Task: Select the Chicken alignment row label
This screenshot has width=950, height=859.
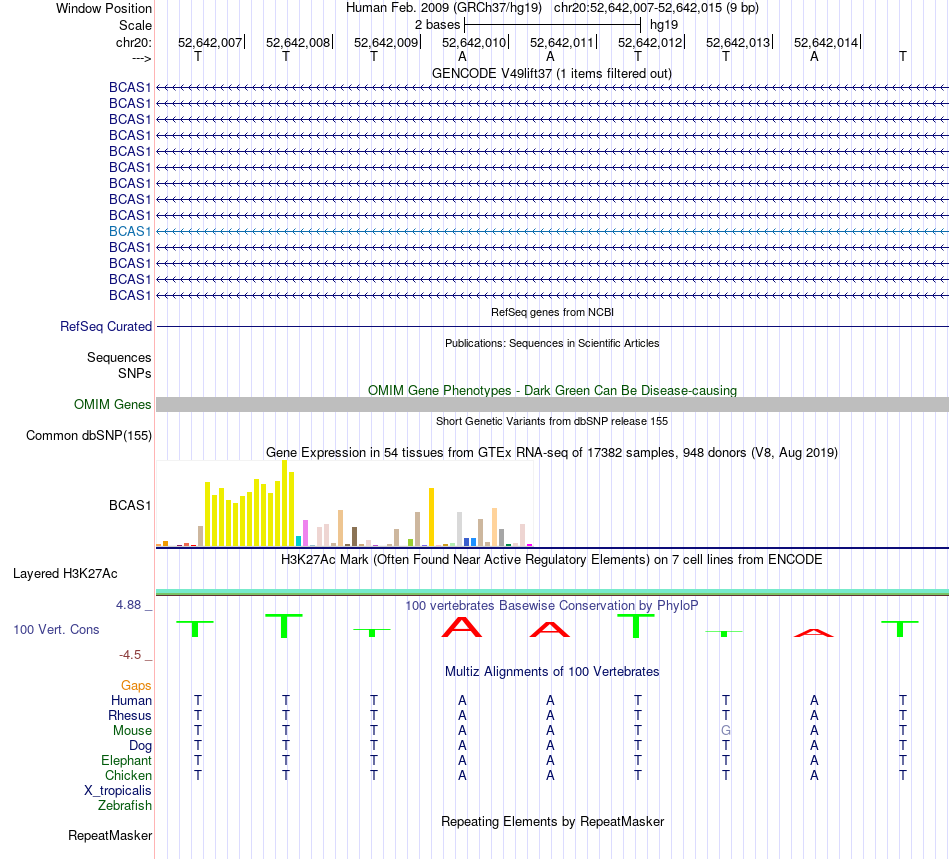Action: click(x=128, y=775)
